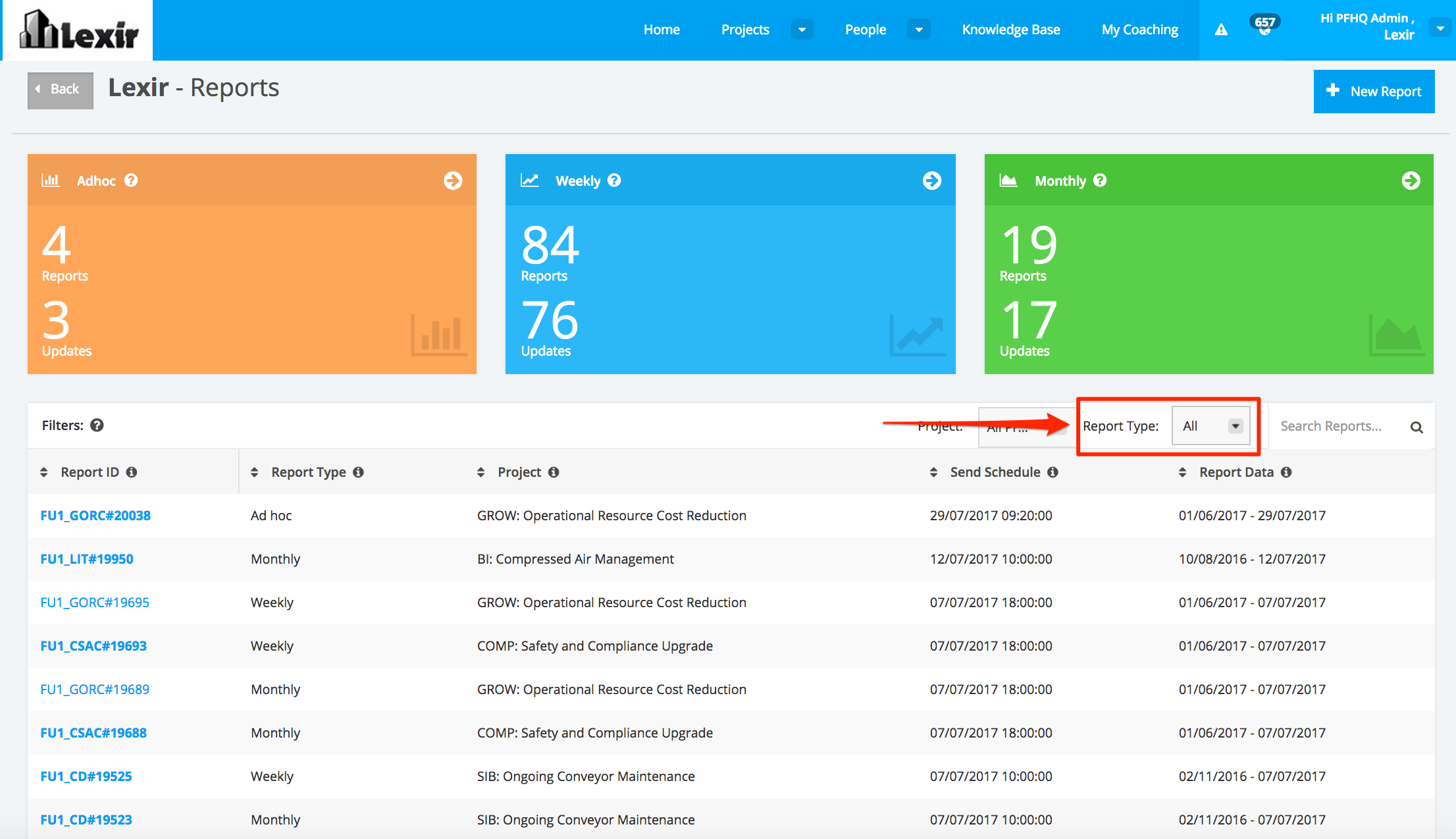Open user account dropdown arrow
Screen dimensions: 1456x839
point(1440,28)
